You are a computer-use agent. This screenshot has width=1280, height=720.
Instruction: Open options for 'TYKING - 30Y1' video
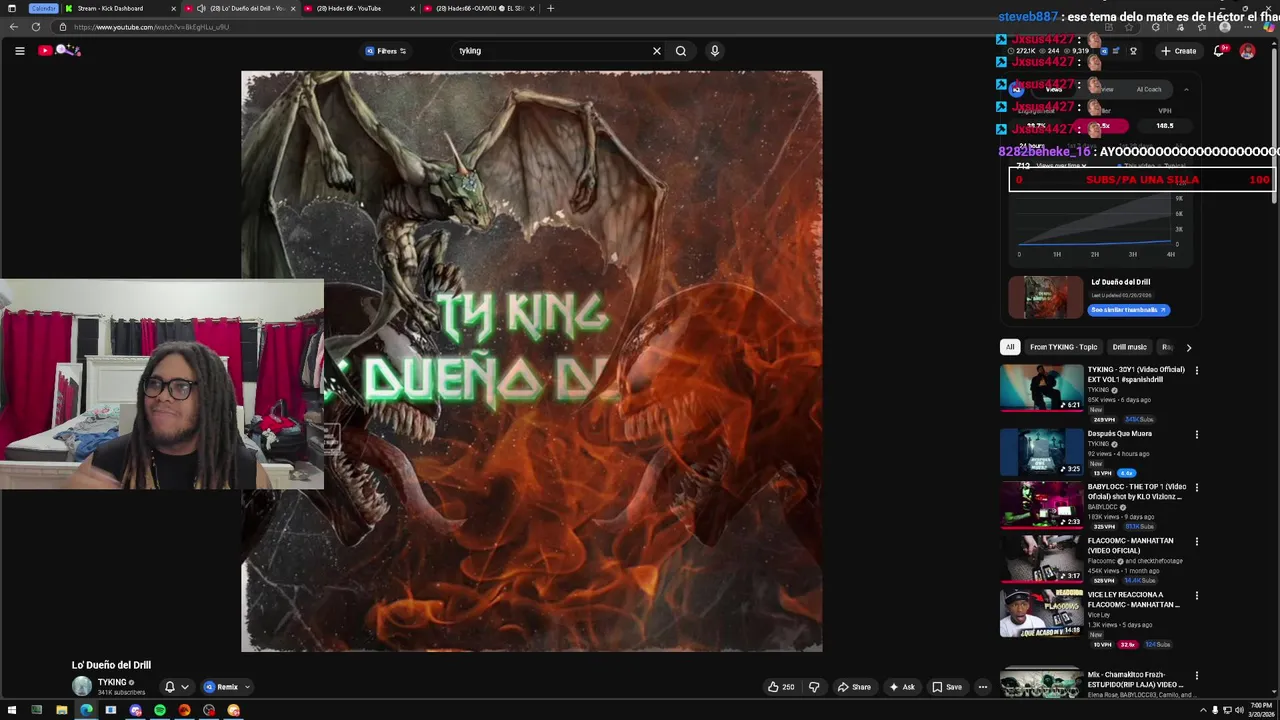(1196, 371)
